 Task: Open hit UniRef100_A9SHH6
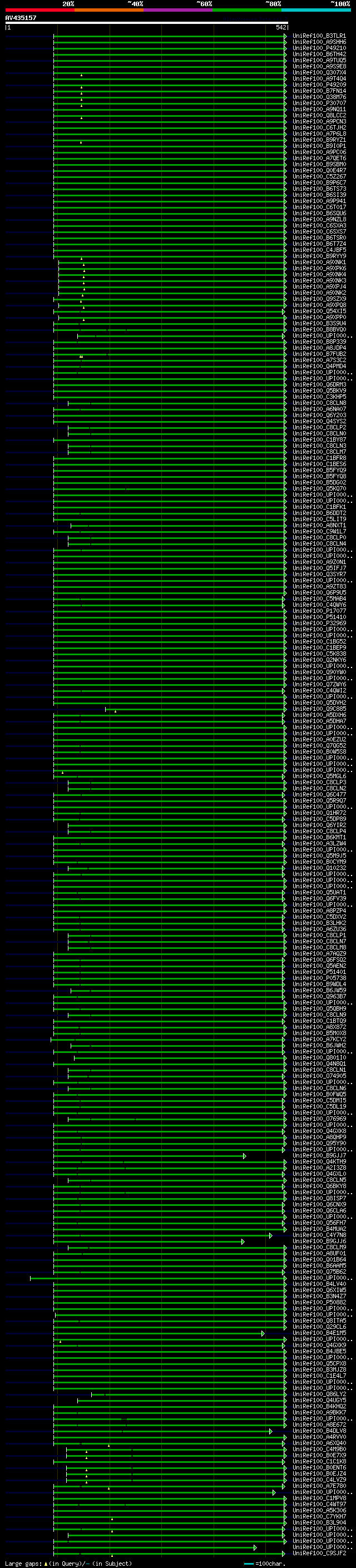point(319,42)
